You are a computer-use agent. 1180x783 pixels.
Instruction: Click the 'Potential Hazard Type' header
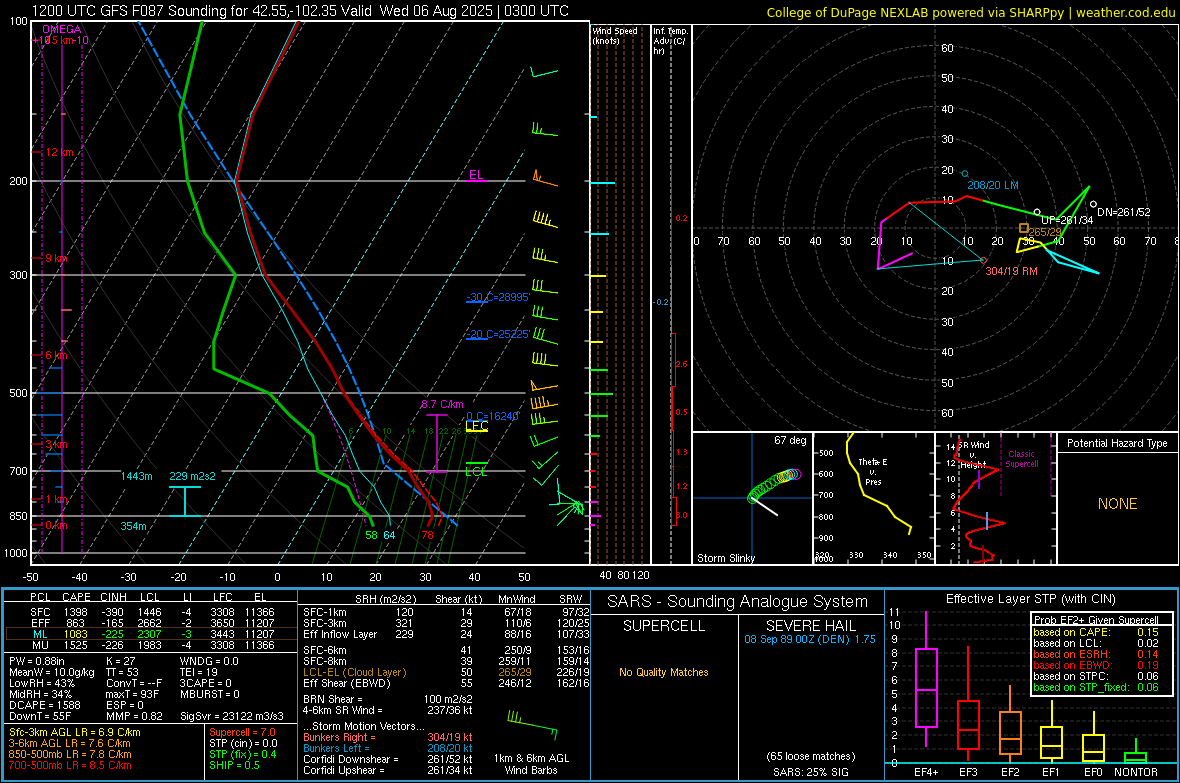coord(1117,443)
